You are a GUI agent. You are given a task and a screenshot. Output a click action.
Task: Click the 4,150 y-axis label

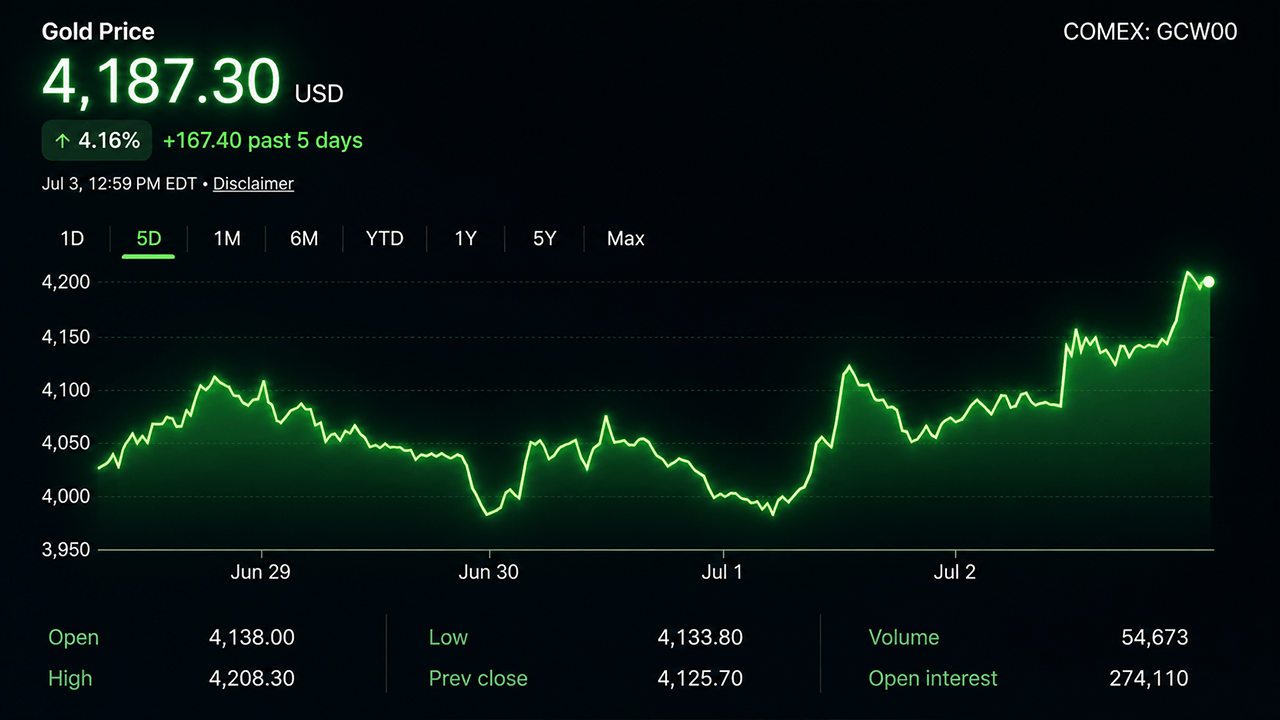click(66, 337)
